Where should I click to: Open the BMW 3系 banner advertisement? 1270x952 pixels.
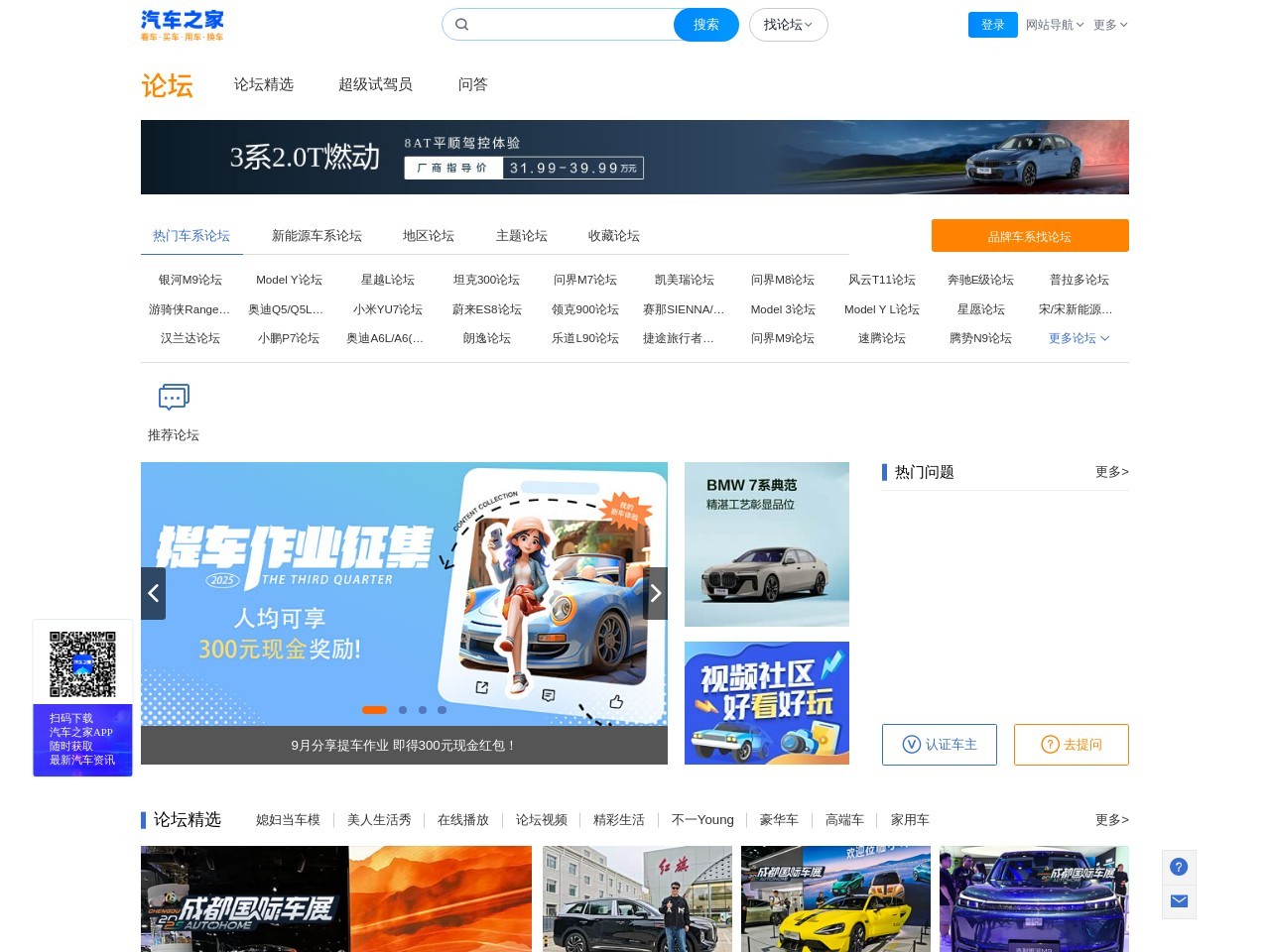[x=635, y=157]
